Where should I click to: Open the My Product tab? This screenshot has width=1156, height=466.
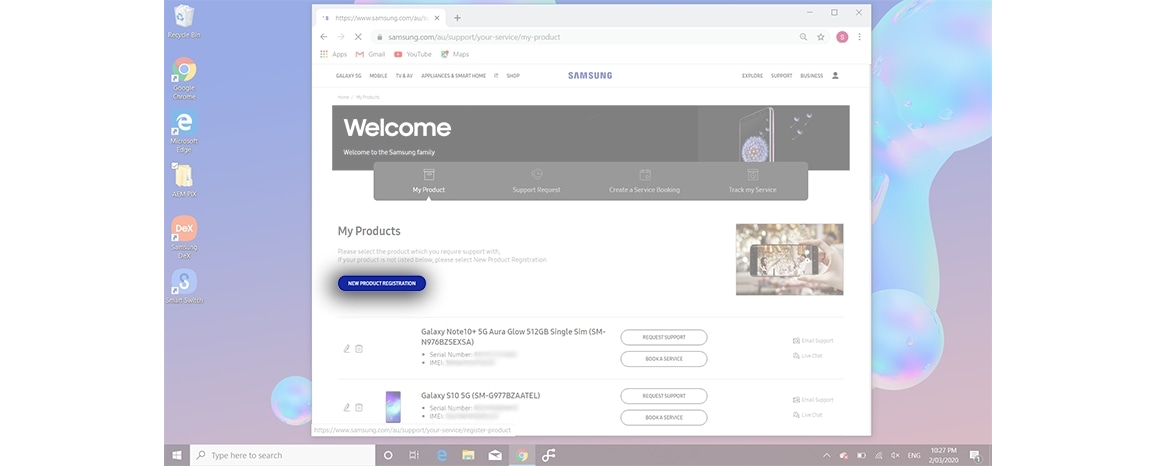coord(428,181)
